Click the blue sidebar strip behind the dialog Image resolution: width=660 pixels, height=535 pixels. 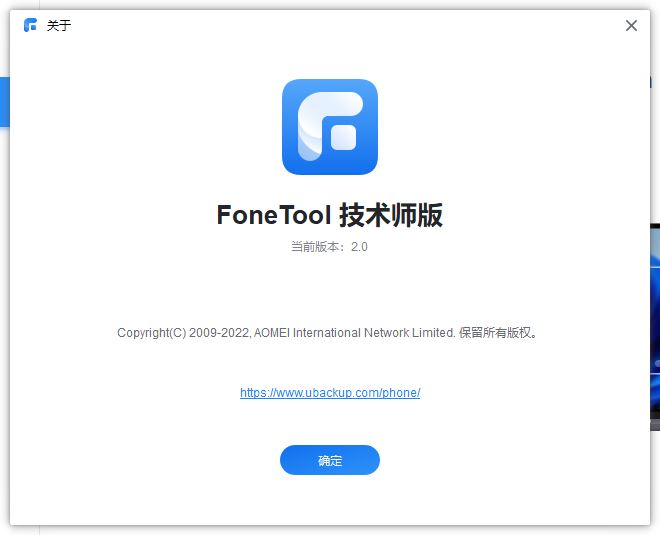(x=4, y=102)
